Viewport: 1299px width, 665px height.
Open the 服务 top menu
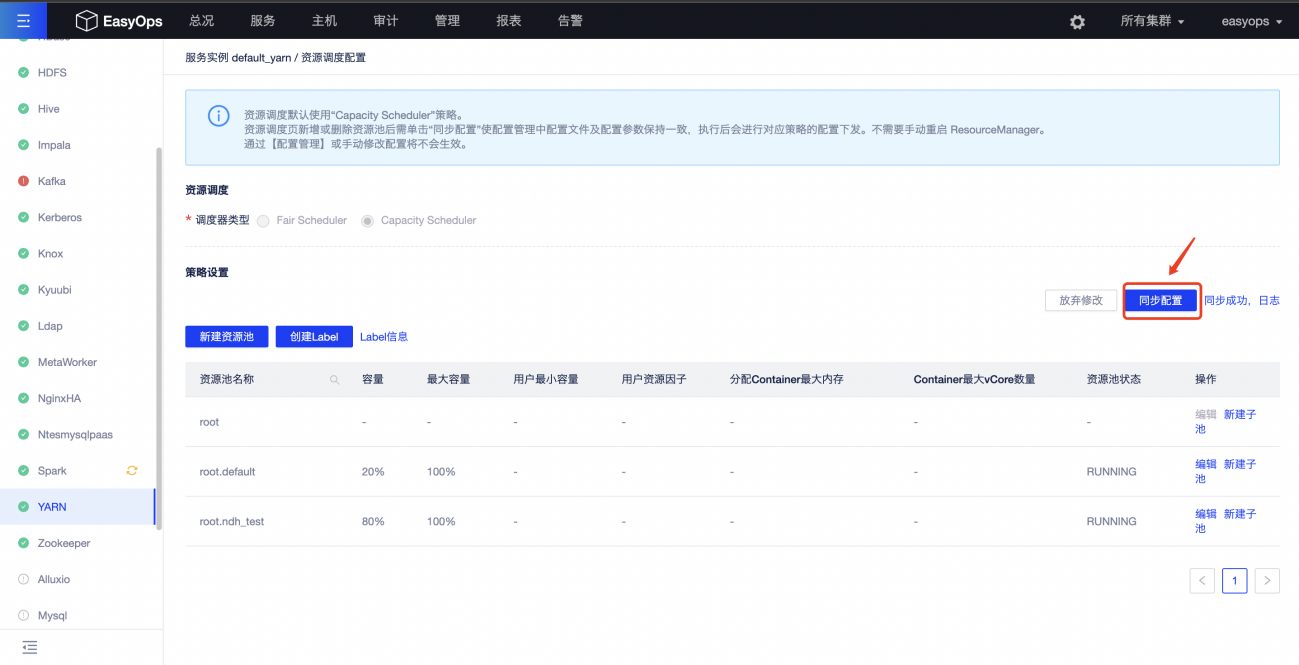(263, 21)
